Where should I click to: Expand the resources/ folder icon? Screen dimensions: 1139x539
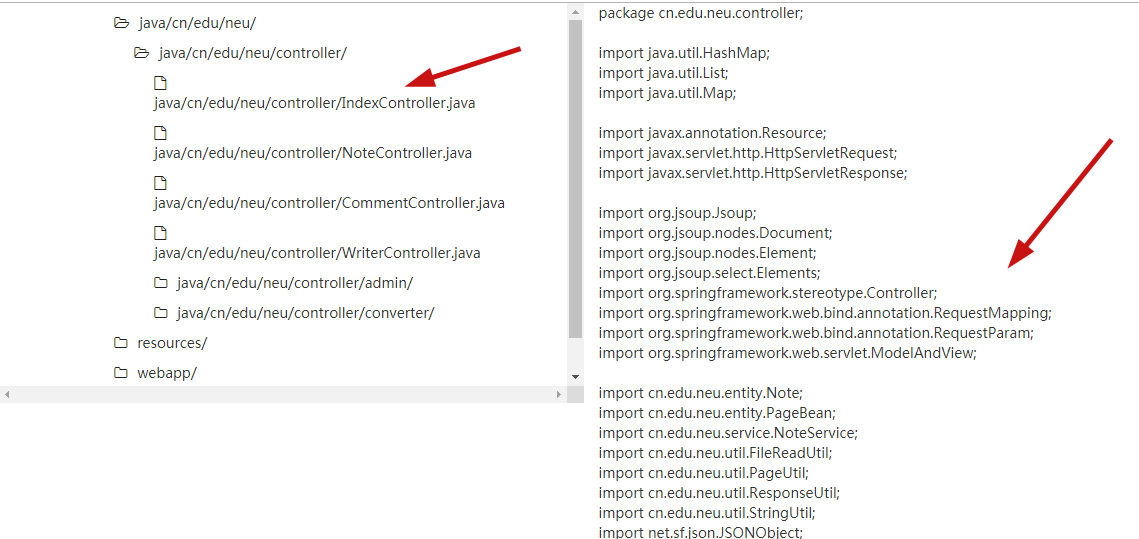(x=121, y=343)
